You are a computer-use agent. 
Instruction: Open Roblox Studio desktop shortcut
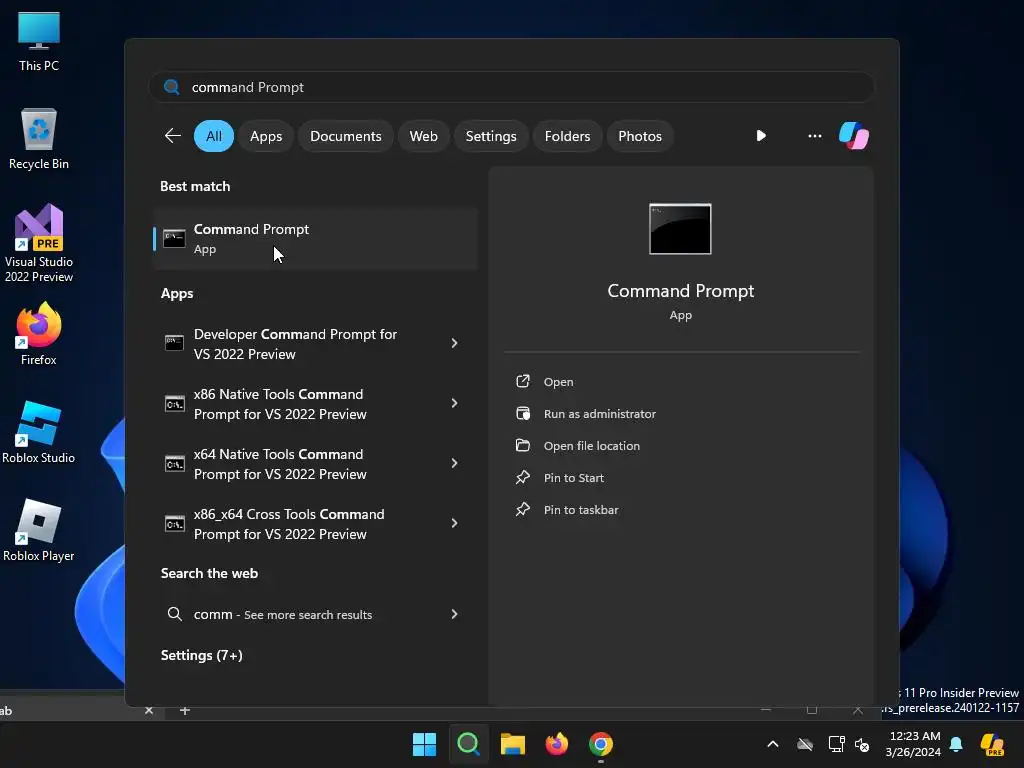pos(39,433)
